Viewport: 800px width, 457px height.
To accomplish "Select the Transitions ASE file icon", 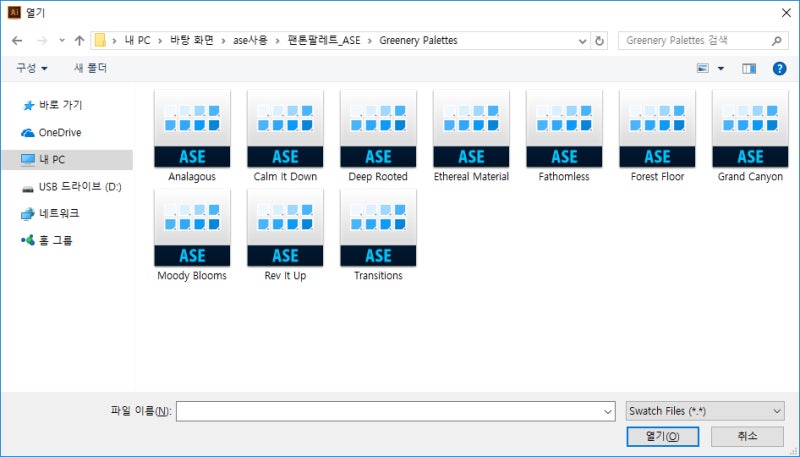I will click(x=378, y=227).
